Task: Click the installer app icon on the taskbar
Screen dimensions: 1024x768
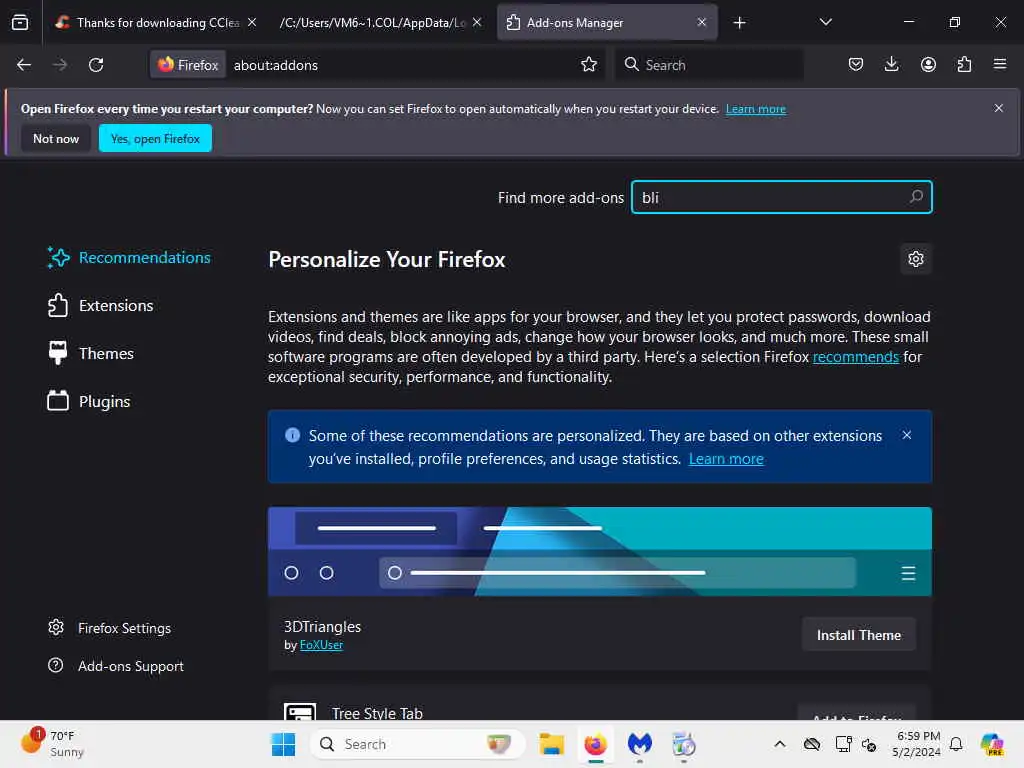Action: 683,744
